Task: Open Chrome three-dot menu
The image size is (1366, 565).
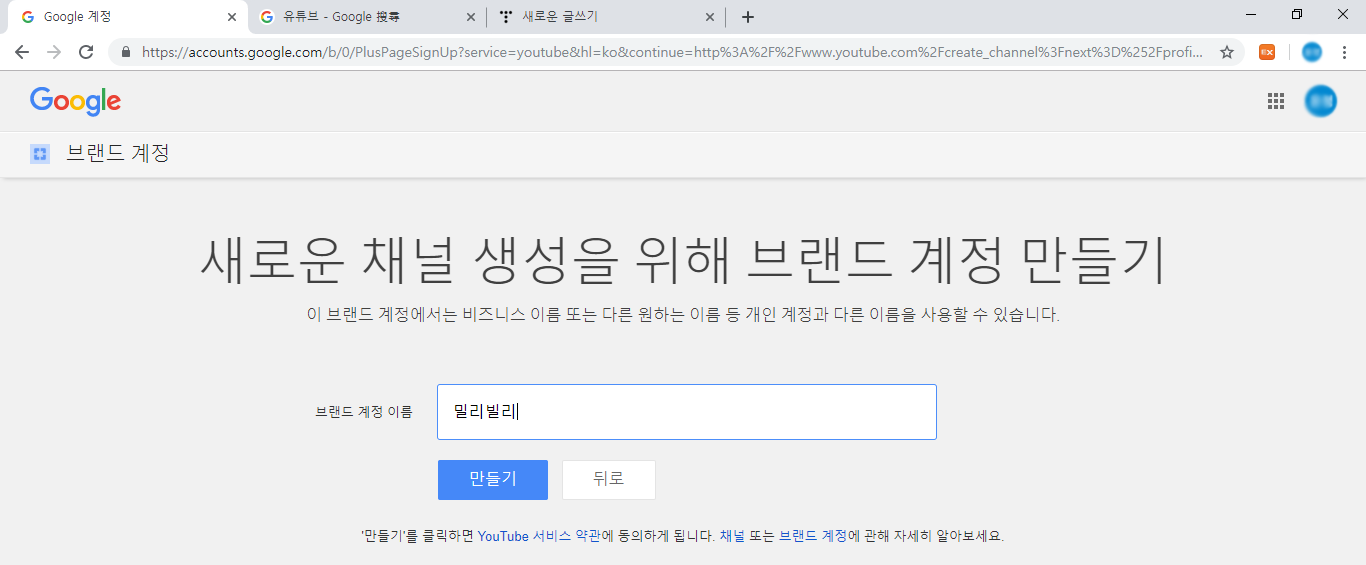Action: tap(1344, 52)
